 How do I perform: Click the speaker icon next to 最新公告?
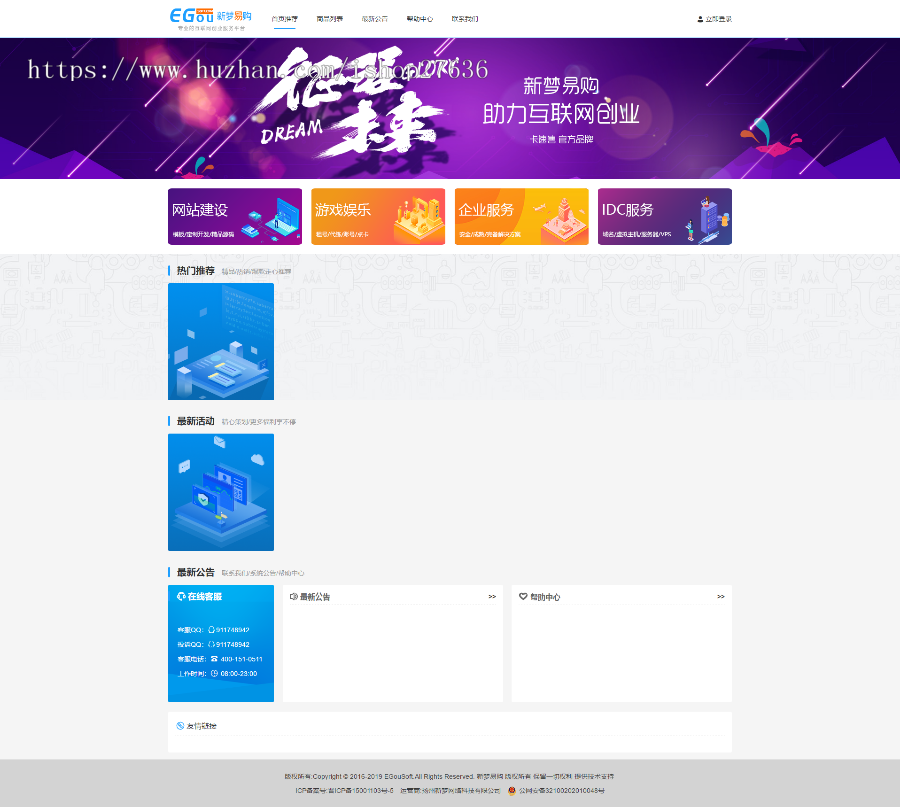[294, 597]
